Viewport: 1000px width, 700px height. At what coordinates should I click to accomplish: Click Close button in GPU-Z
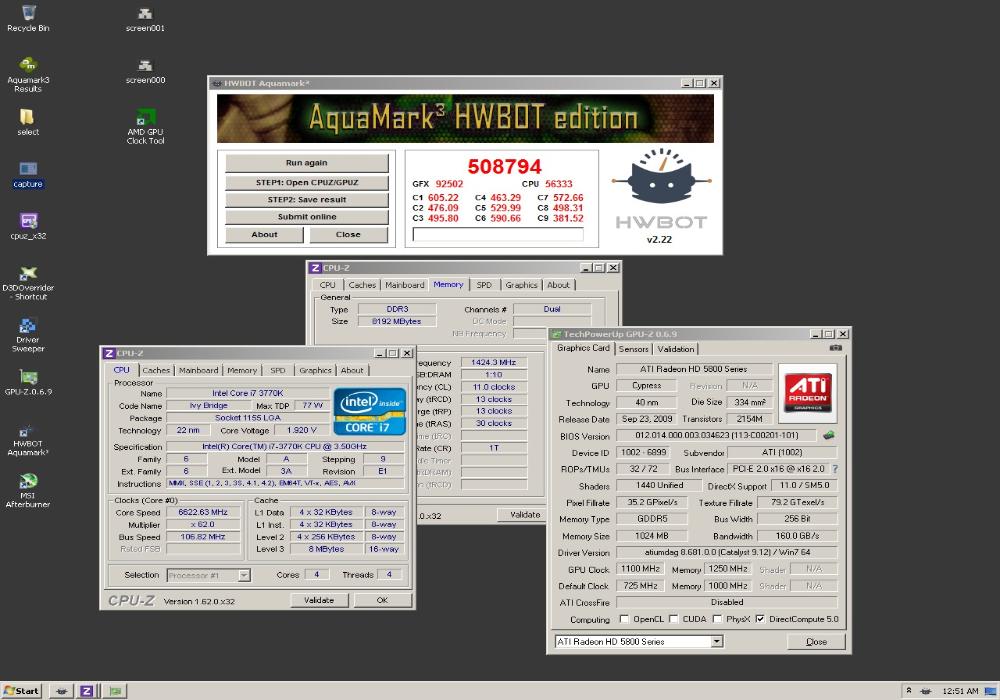tap(816, 641)
